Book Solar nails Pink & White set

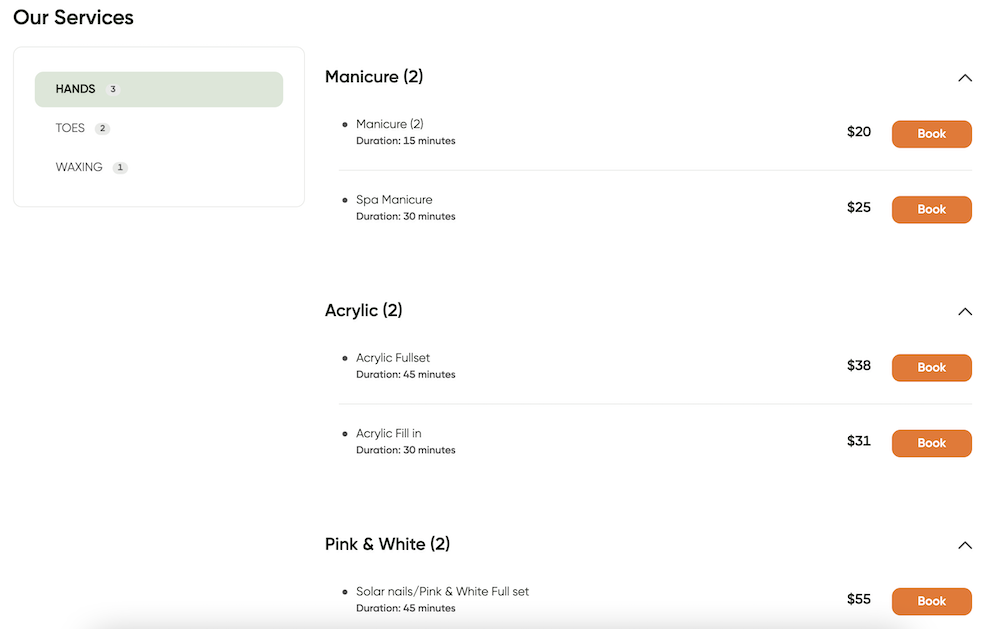tap(931, 601)
